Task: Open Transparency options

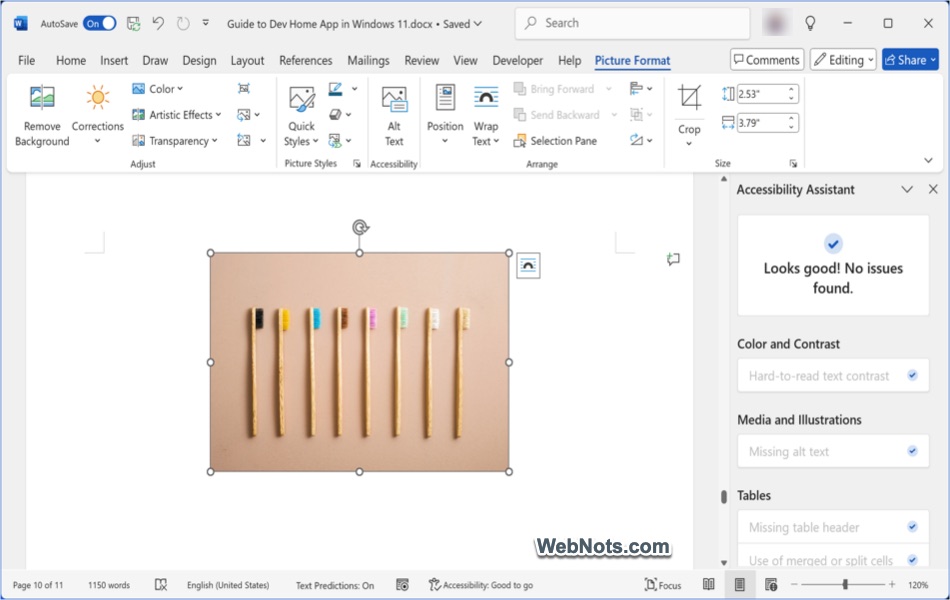Action: (x=175, y=141)
